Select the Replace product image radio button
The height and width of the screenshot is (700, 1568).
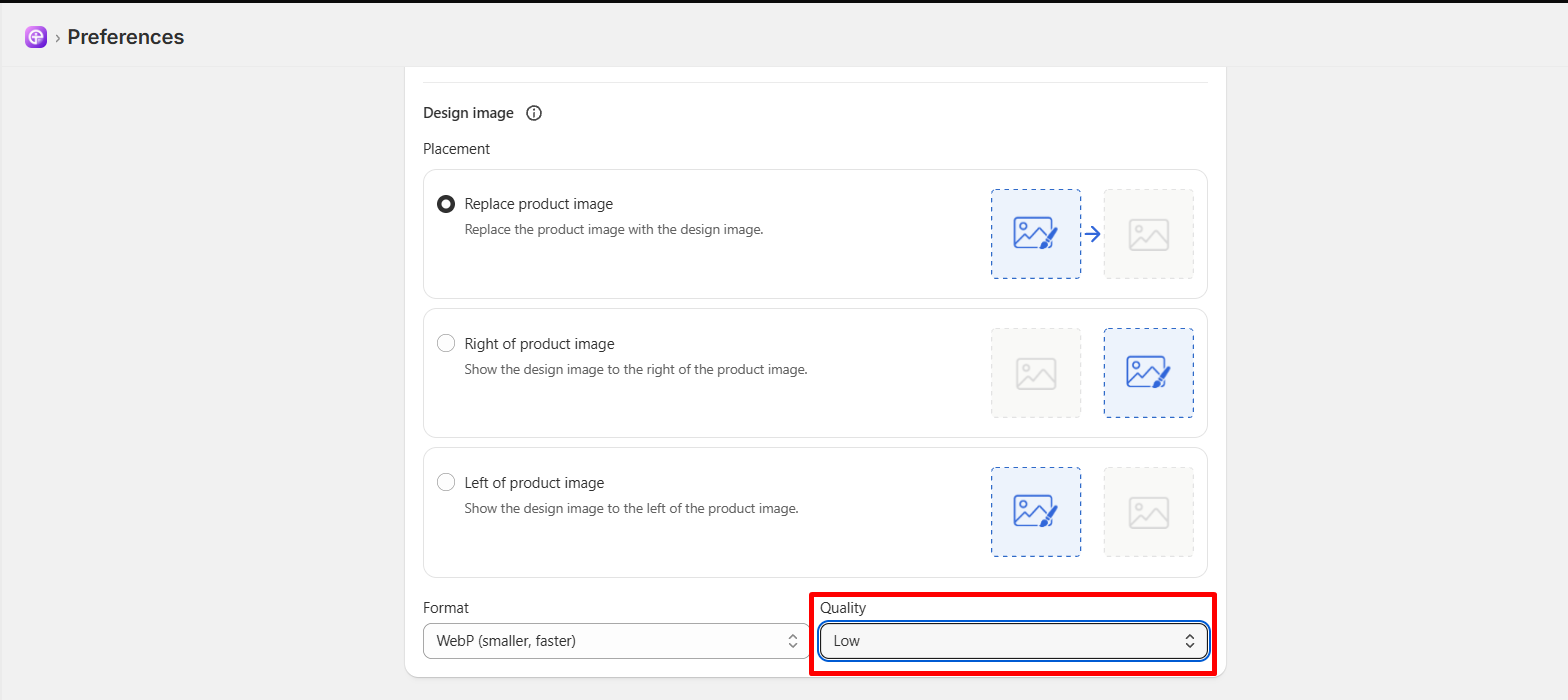(x=447, y=204)
